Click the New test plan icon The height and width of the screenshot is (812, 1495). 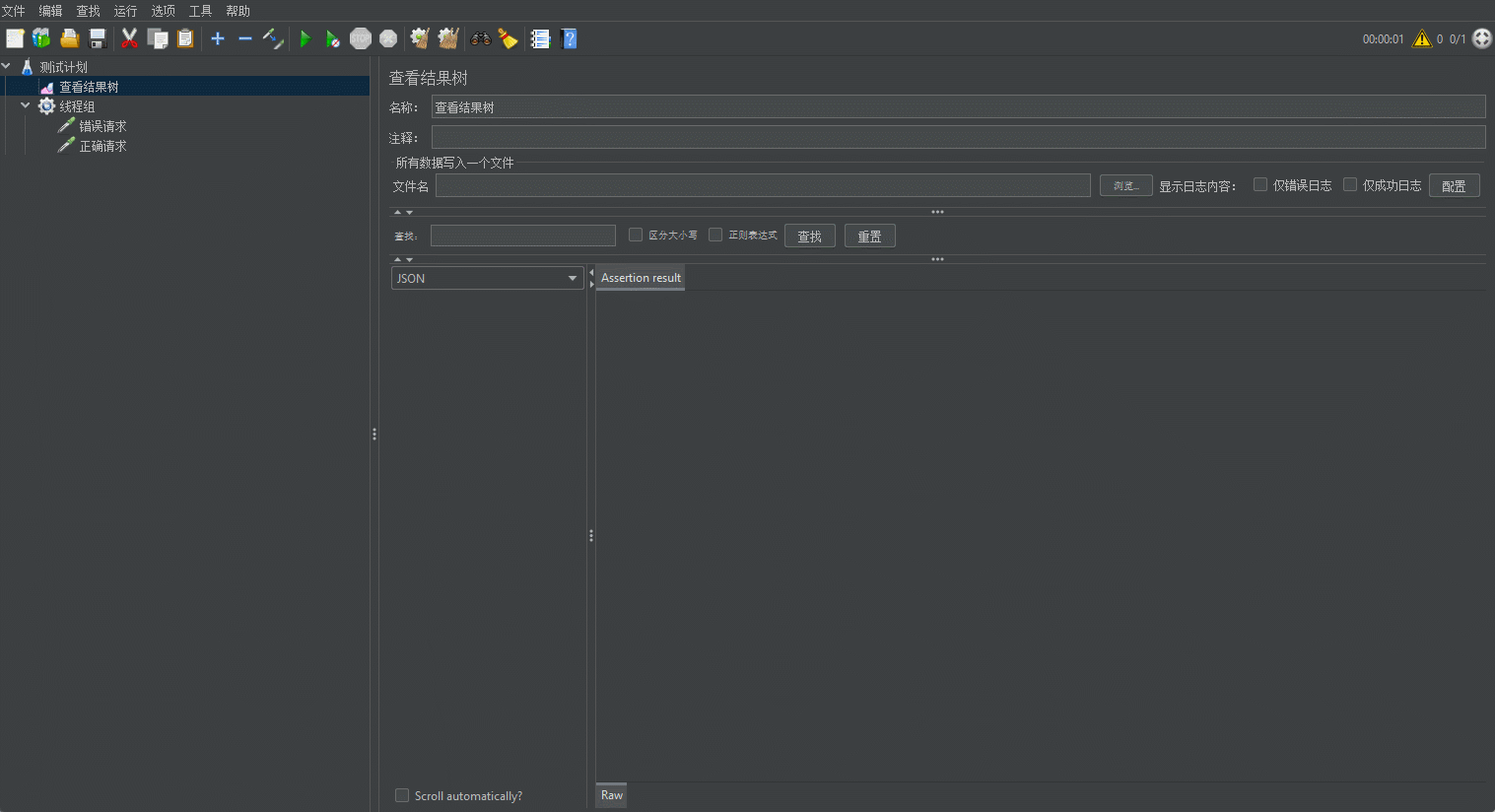click(15, 38)
